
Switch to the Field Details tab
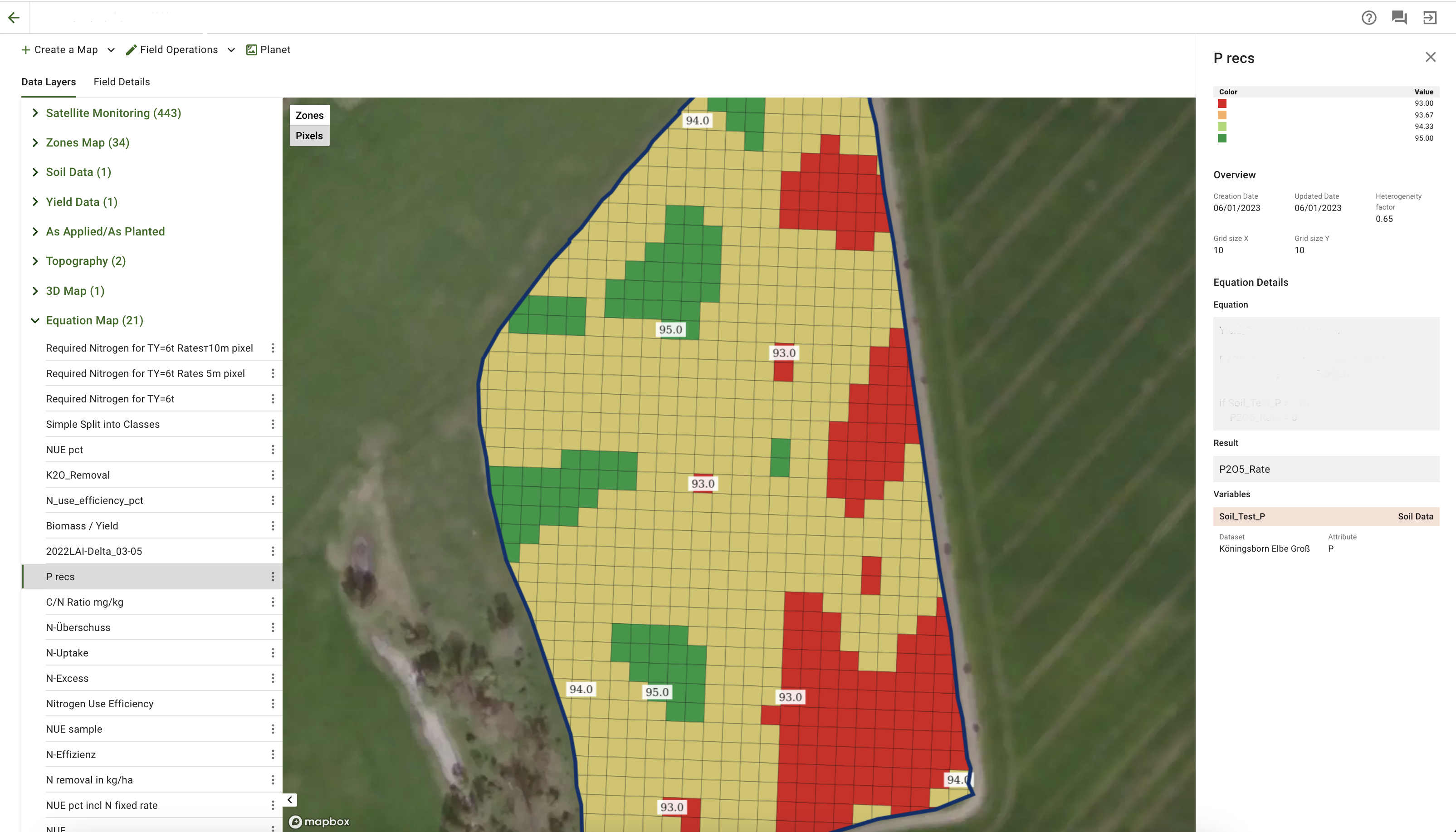(122, 82)
